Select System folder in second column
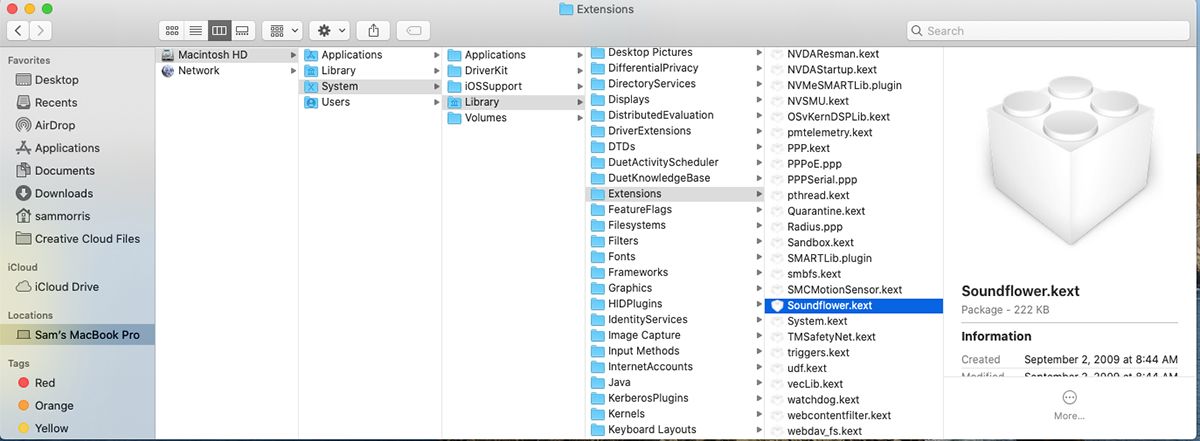1200x441 pixels. (370, 87)
